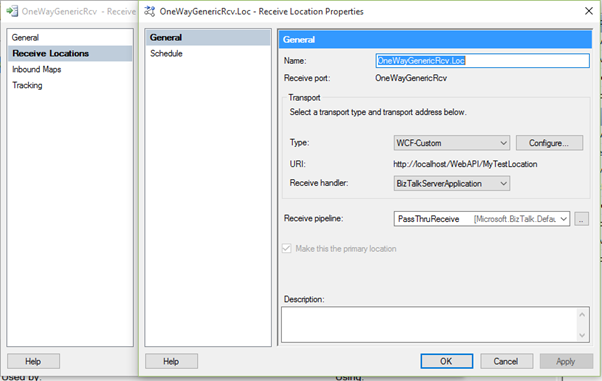Click the URI text http://localhost/WebAPI/MyTestLocation
Viewport: 602px width, 381px height.
coord(465,164)
